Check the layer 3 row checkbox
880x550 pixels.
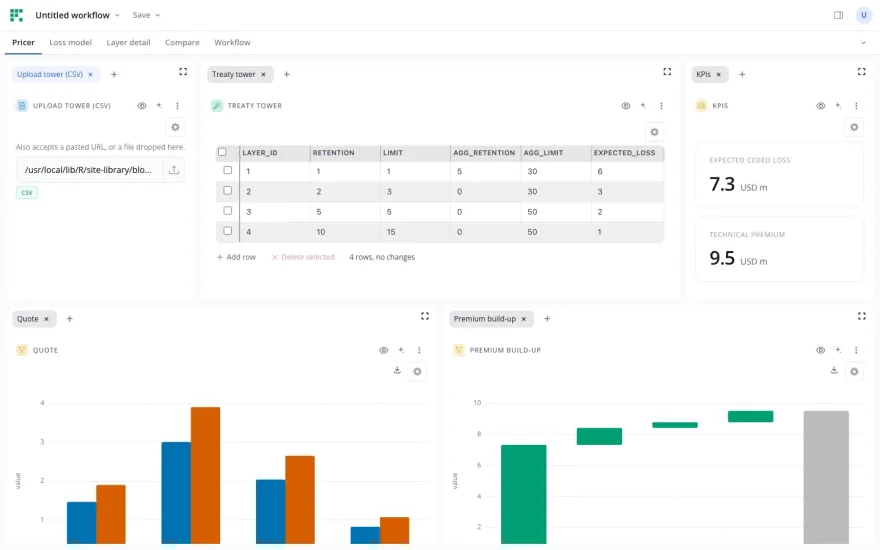227,211
